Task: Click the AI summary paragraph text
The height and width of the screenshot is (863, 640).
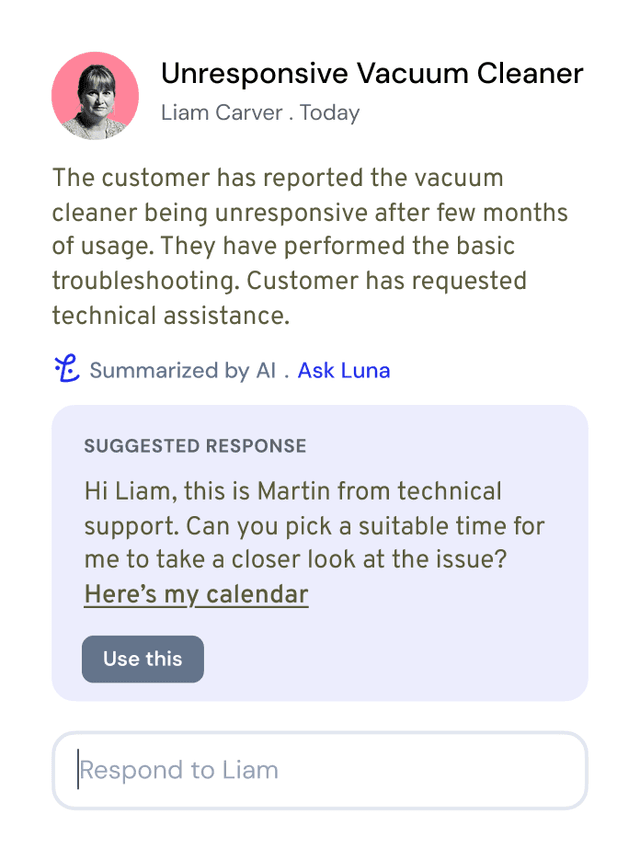Action: 310,246
